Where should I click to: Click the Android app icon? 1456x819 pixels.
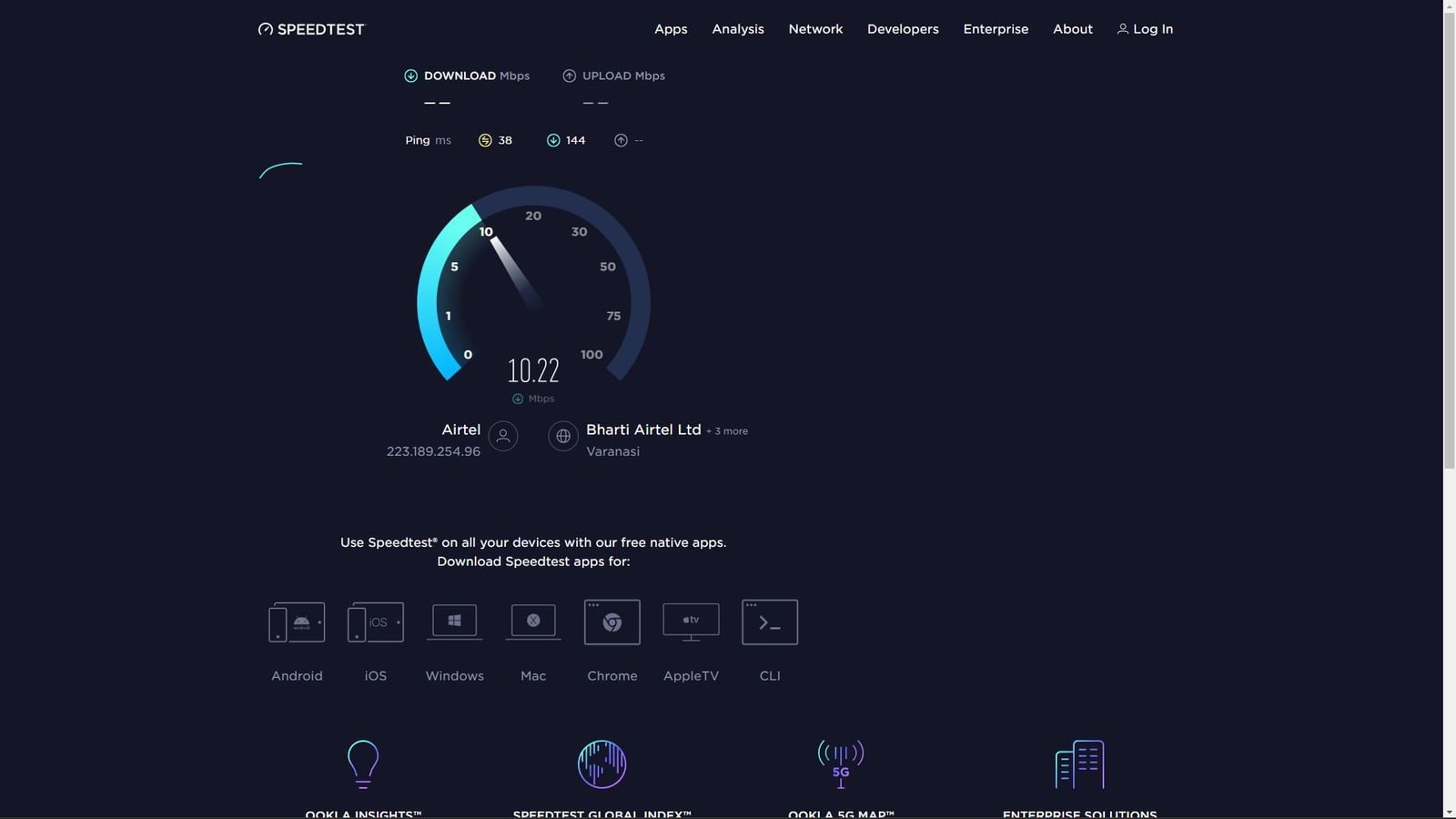[297, 622]
